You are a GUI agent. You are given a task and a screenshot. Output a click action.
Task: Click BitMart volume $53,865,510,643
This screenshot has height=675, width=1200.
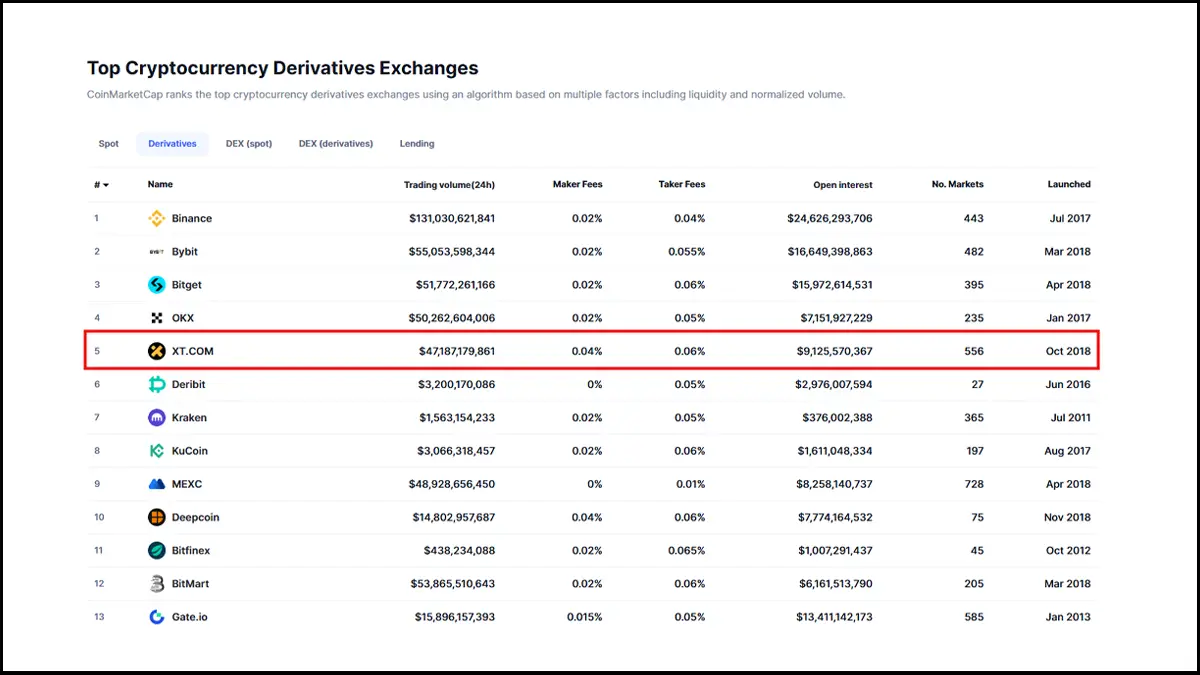click(x=453, y=583)
